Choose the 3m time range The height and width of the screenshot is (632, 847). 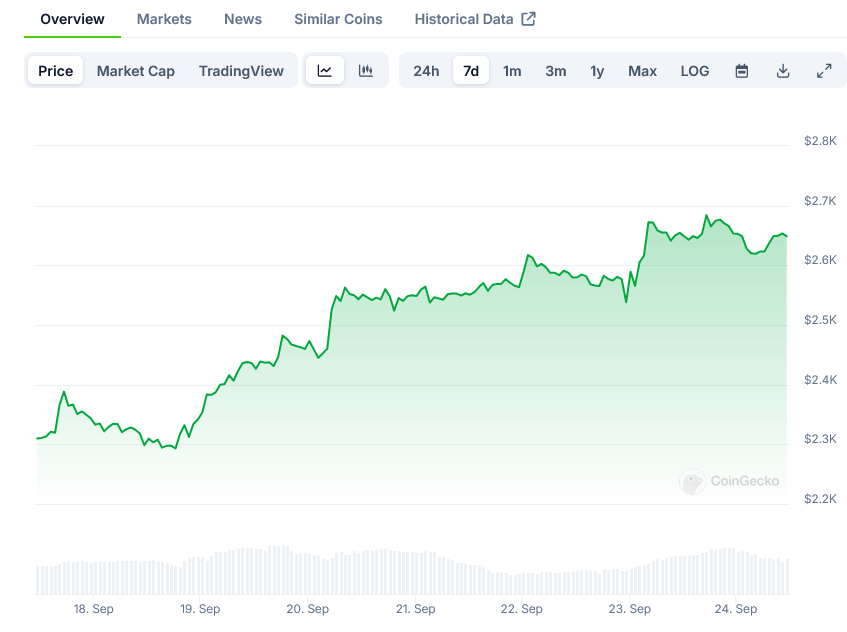pyautogui.click(x=556, y=71)
